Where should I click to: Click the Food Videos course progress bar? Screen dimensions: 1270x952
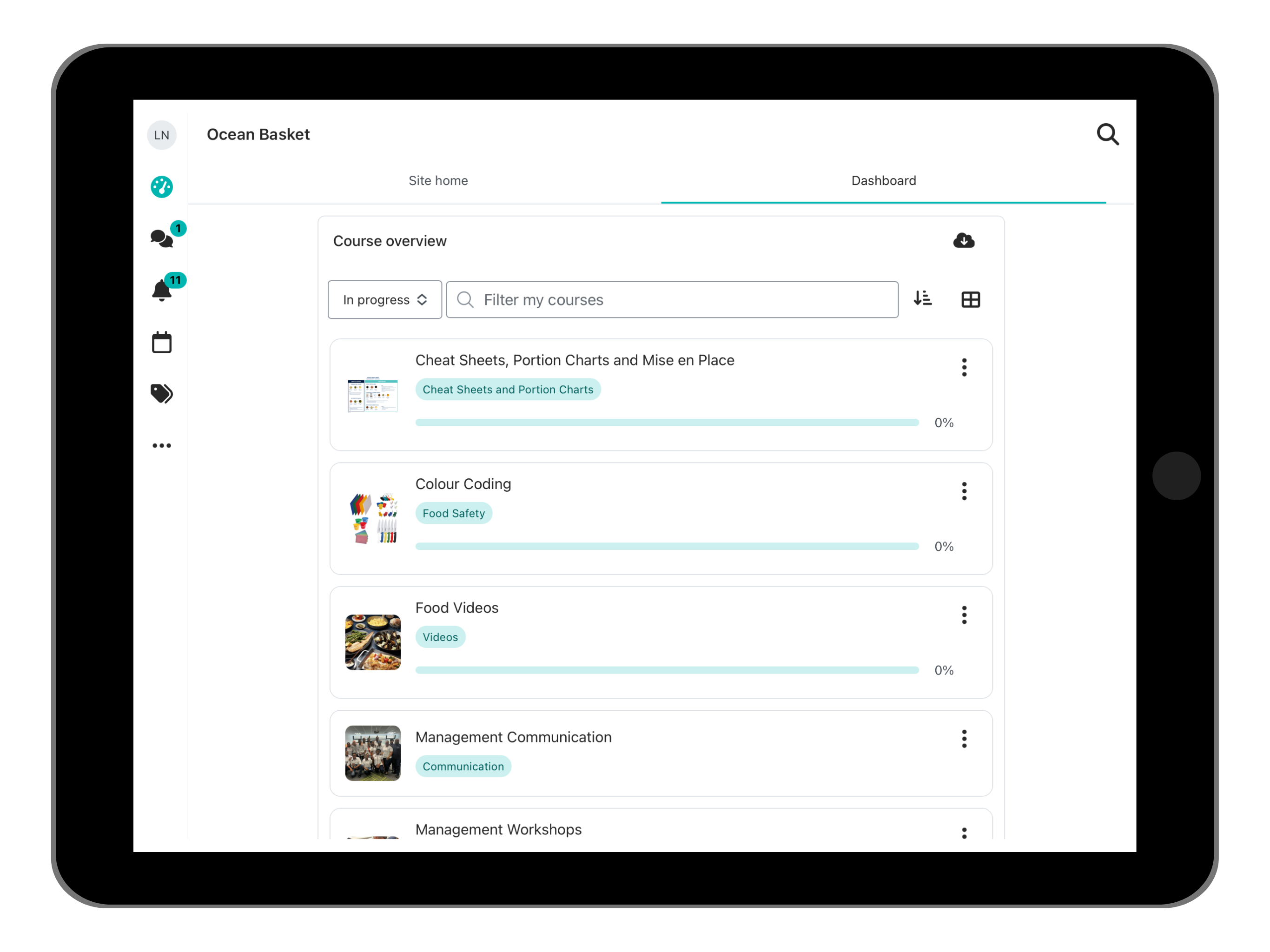click(667, 670)
